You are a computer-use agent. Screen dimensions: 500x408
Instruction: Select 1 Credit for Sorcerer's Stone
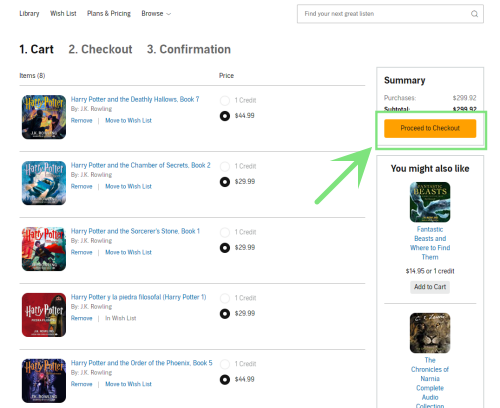(x=225, y=232)
